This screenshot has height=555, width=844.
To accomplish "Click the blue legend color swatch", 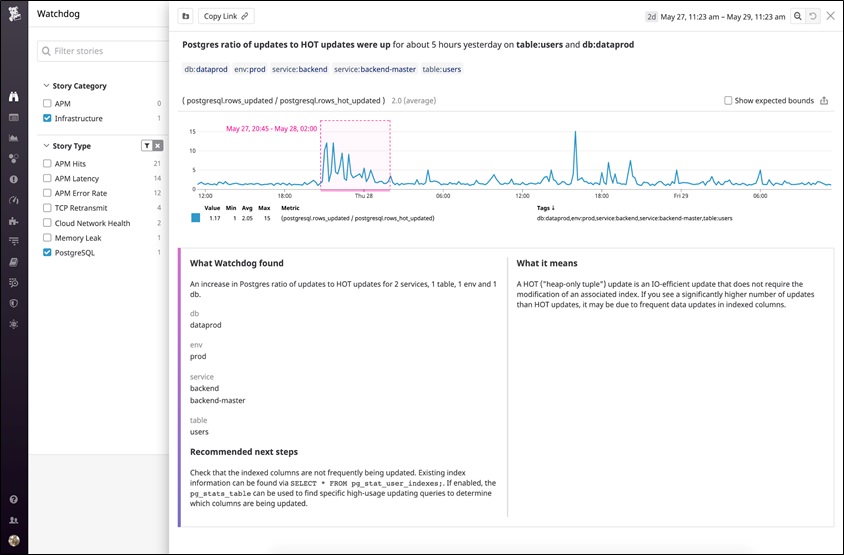I will pyautogui.click(x=196, y=218).
